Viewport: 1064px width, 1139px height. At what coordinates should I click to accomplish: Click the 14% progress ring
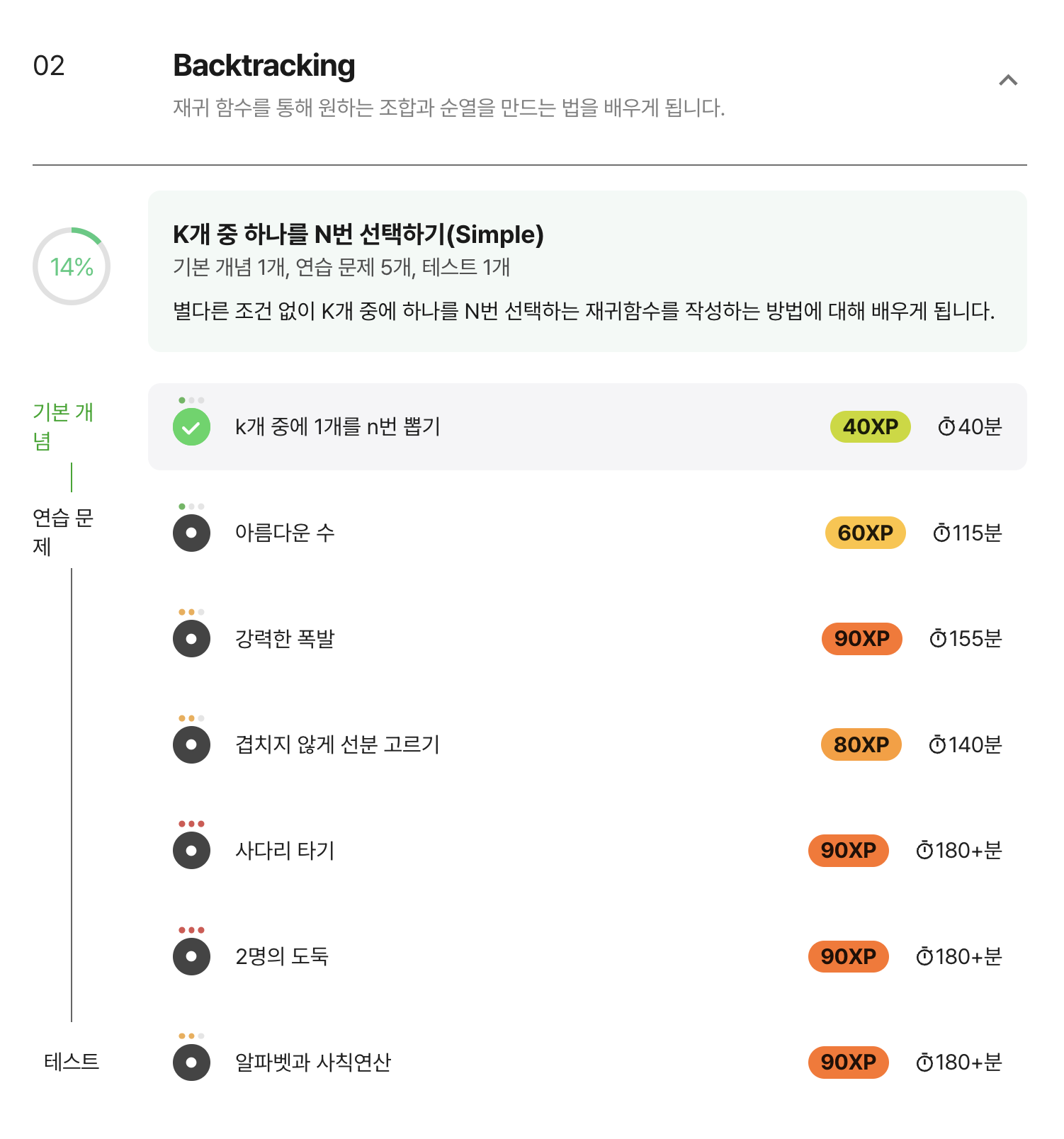(72, 266)
